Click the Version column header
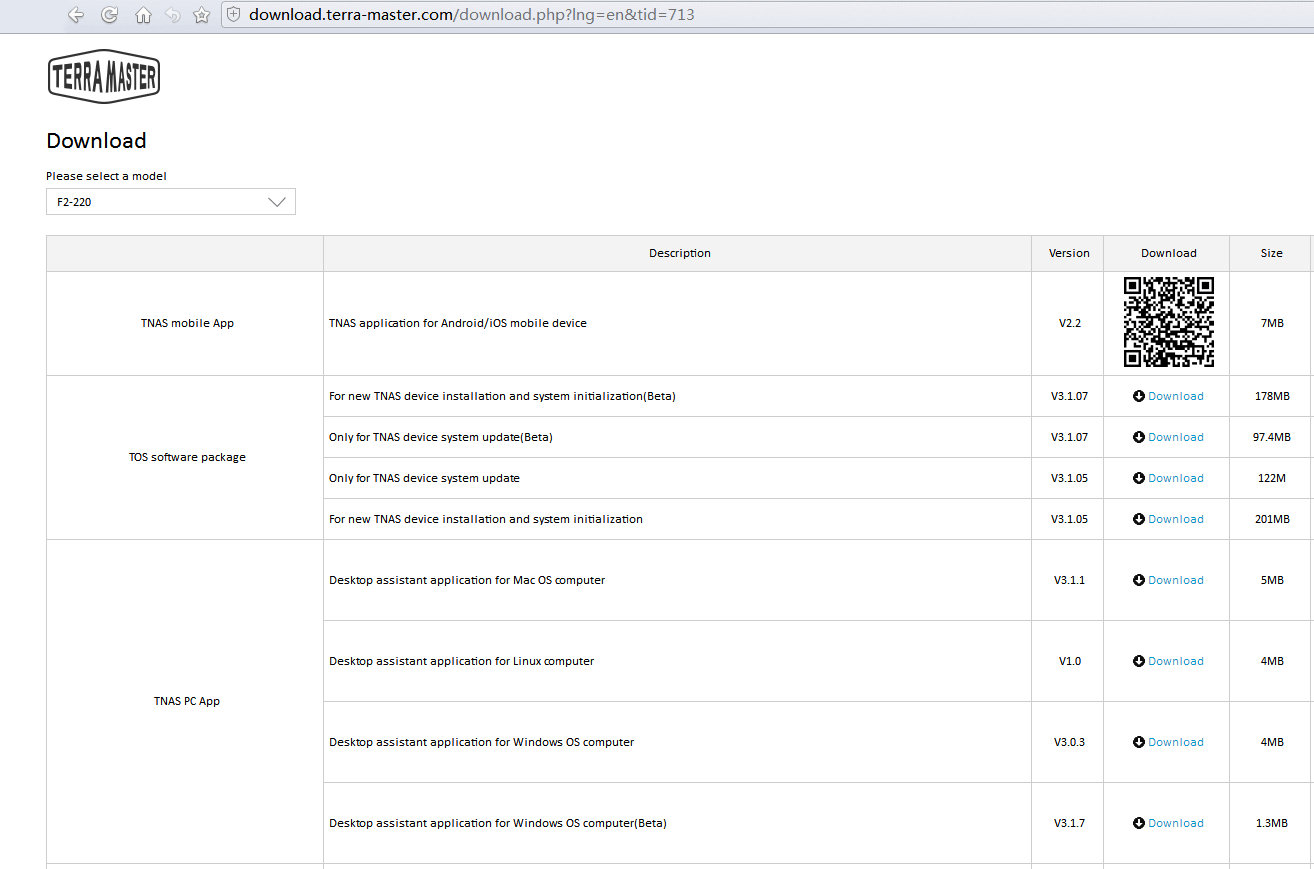 tap(1068, 254)
